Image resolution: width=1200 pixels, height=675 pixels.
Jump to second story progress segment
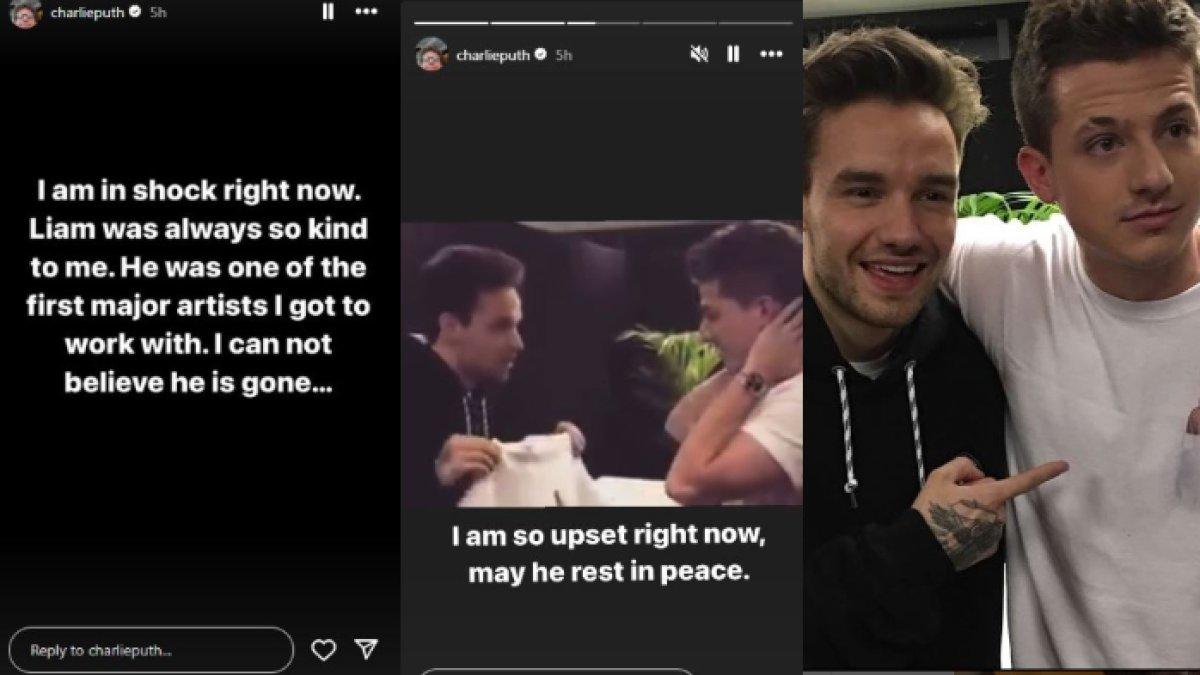point(528,22)
